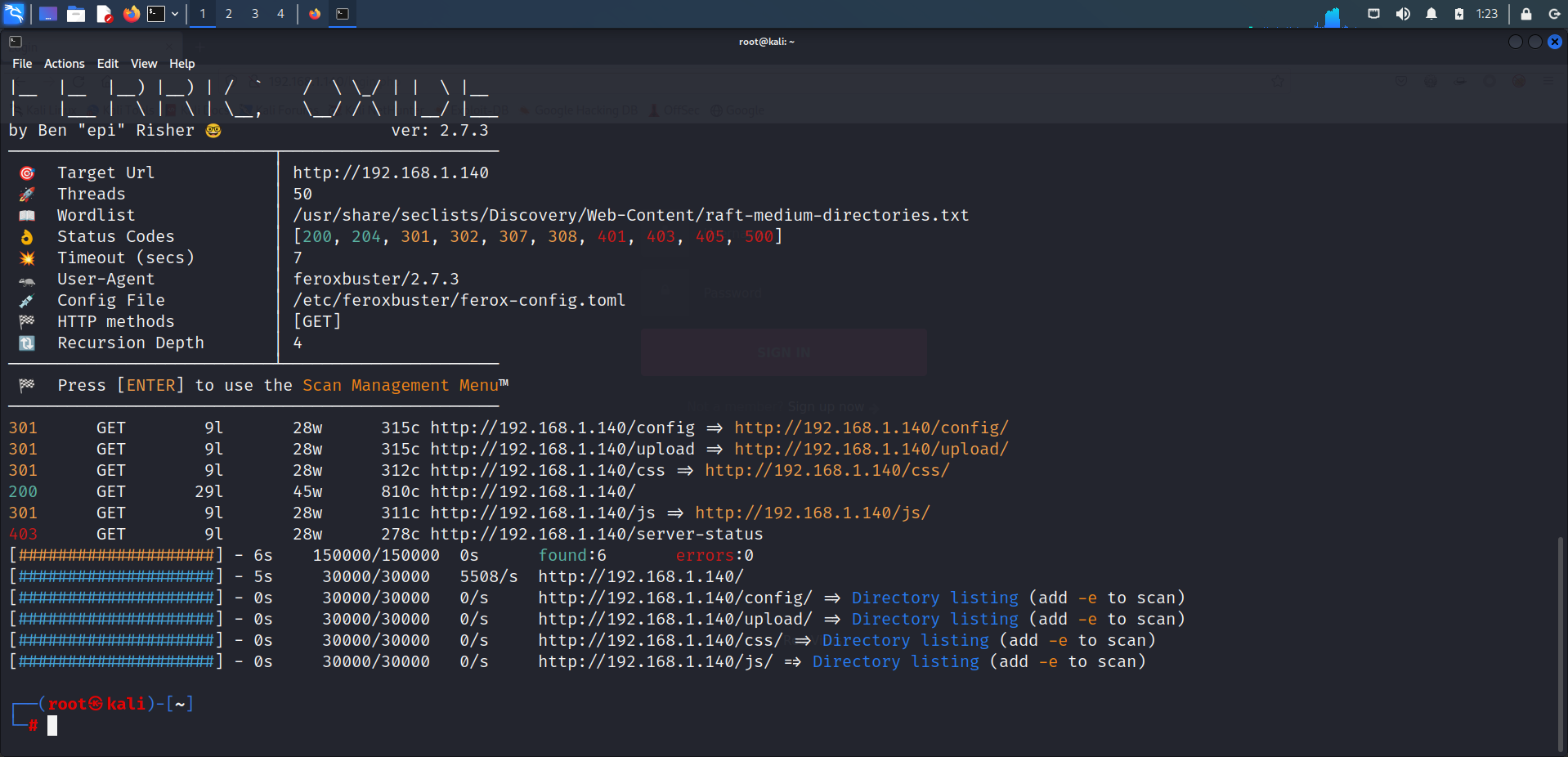
Task: Switch to workspace 4
Action: [x=280, y=14]
